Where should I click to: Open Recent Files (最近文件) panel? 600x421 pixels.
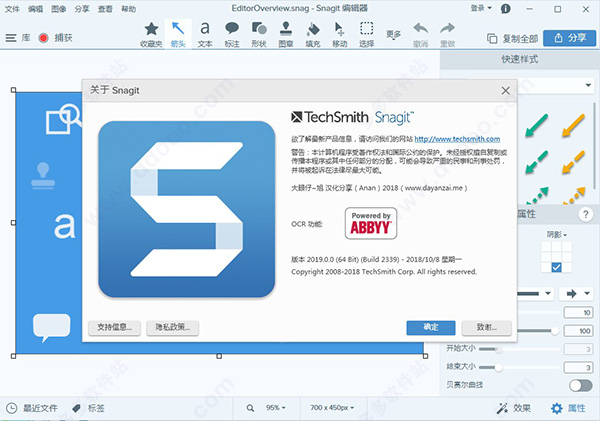coord(32,408)
